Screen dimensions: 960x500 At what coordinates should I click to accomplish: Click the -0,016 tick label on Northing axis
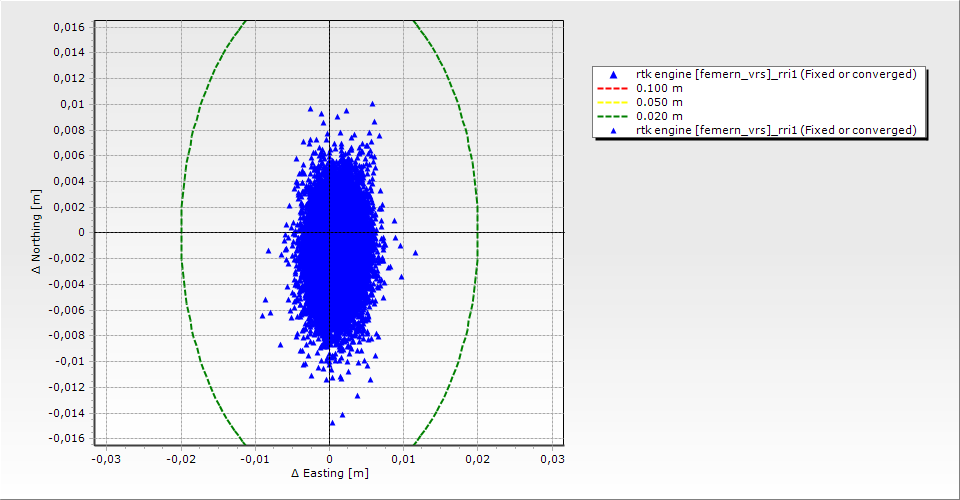[x=68, y=439]
